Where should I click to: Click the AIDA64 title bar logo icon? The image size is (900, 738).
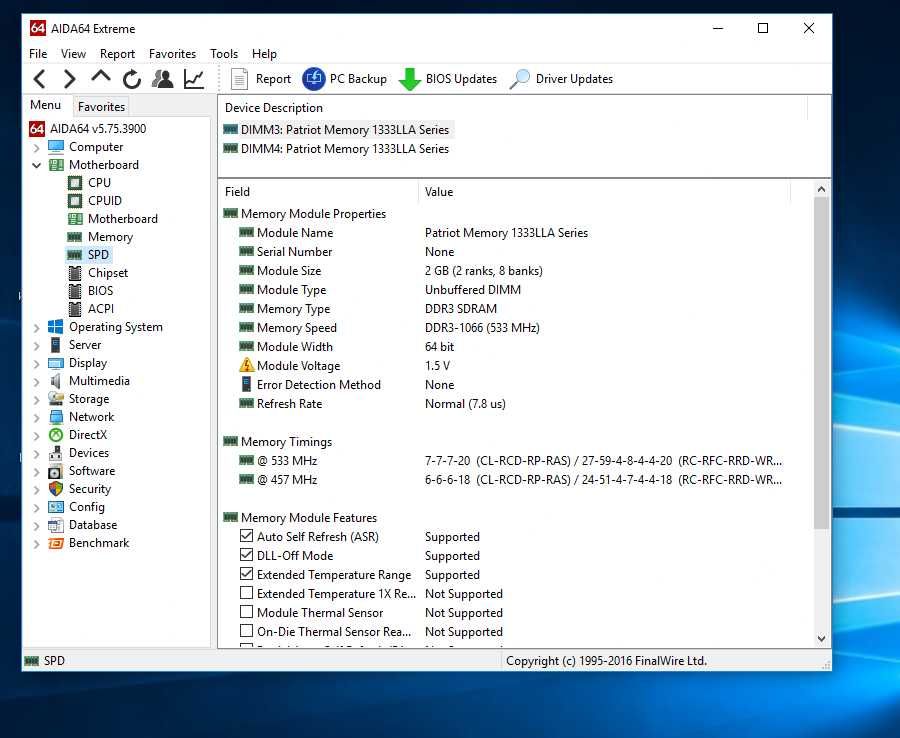(38, 28)
